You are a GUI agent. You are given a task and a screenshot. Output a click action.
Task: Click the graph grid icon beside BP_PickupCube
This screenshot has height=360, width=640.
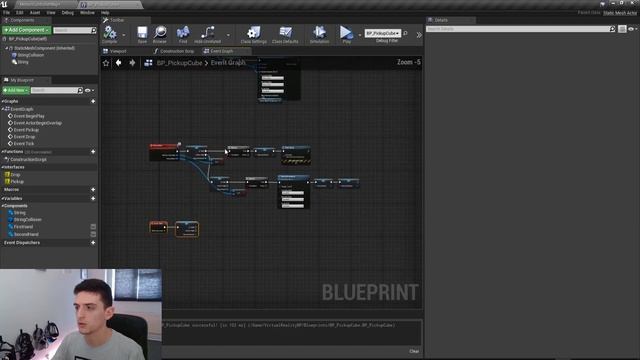coord(148,63)
